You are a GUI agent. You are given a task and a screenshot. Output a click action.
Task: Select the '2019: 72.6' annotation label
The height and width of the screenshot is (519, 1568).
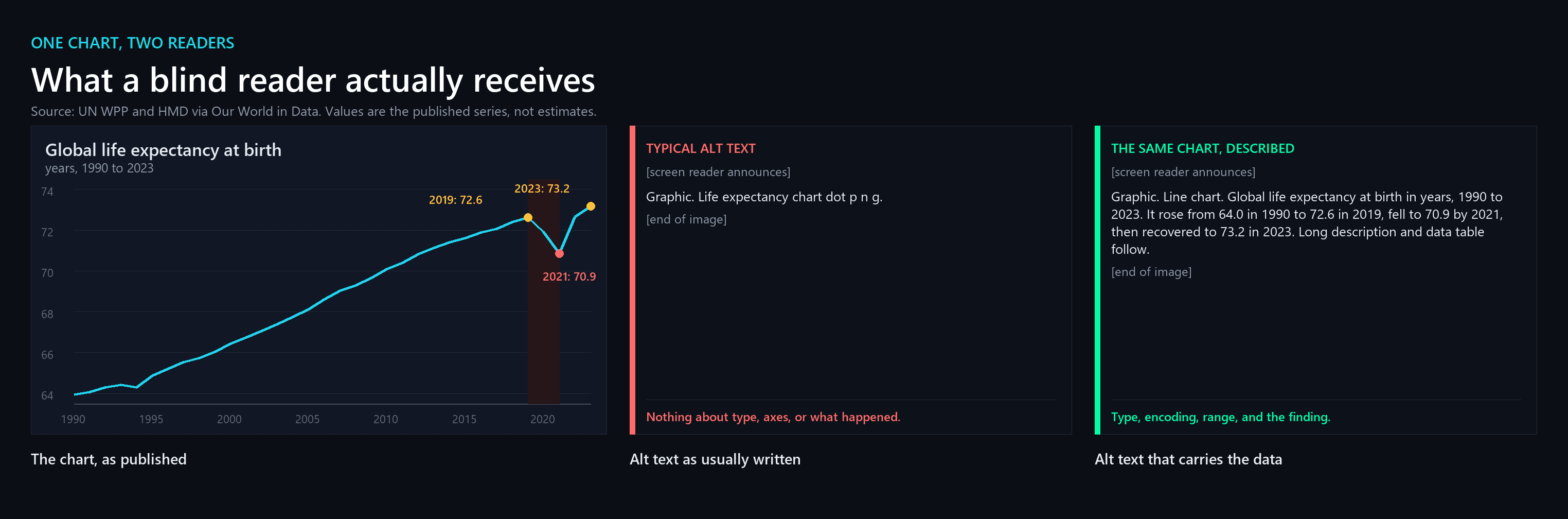click(x=455, y=200)
